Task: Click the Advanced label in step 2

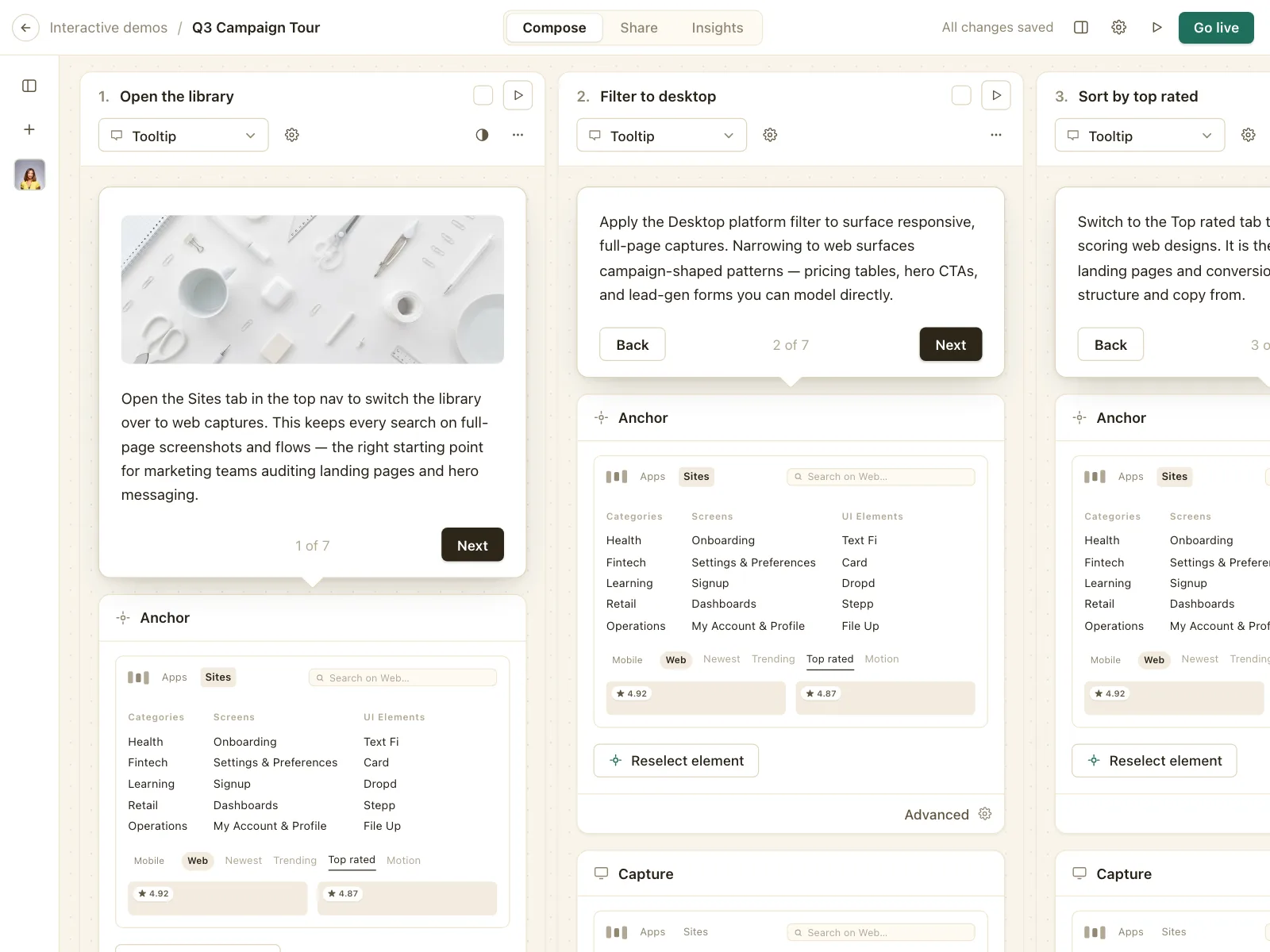Action: pyautogui.click(x=937, y=814)
